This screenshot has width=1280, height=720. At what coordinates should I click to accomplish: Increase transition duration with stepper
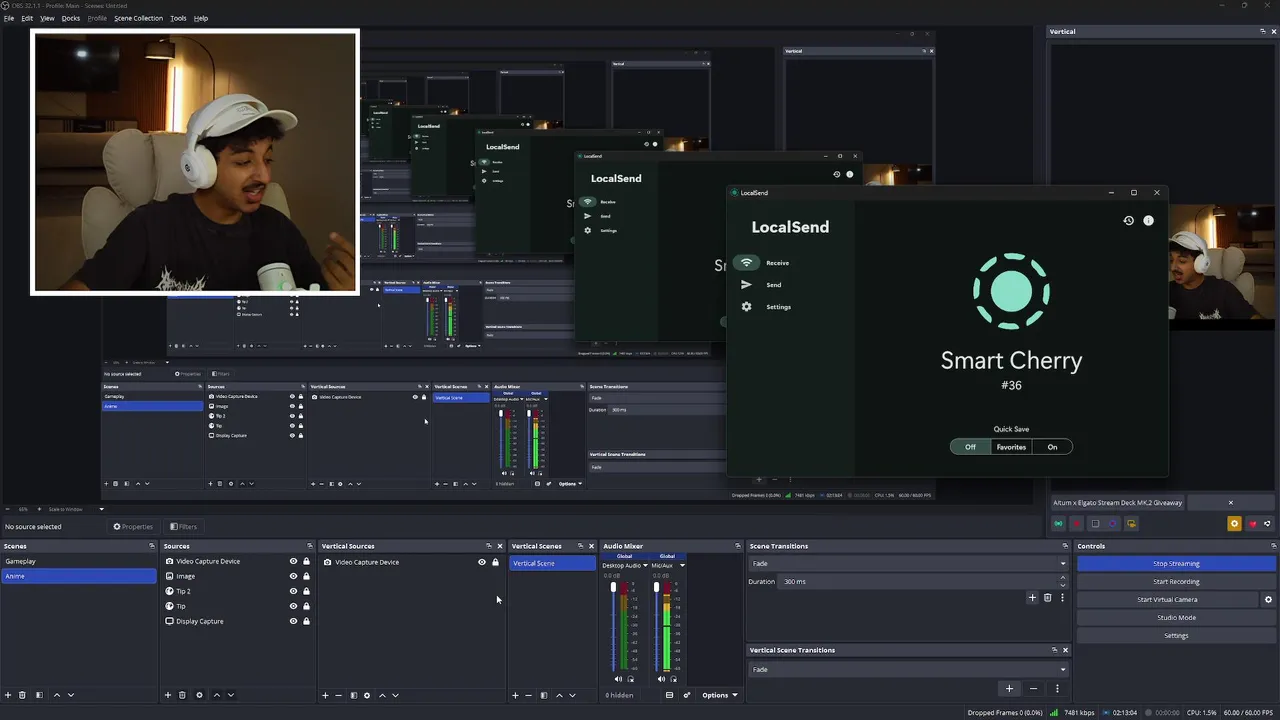(x=1063, y=578)
